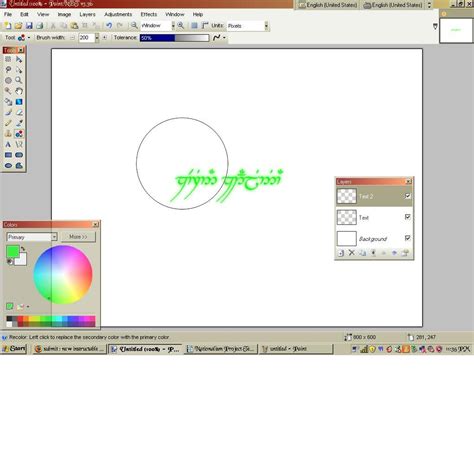
Task: Open the sampling mode dropdown arrow
Action: (224, 38)
